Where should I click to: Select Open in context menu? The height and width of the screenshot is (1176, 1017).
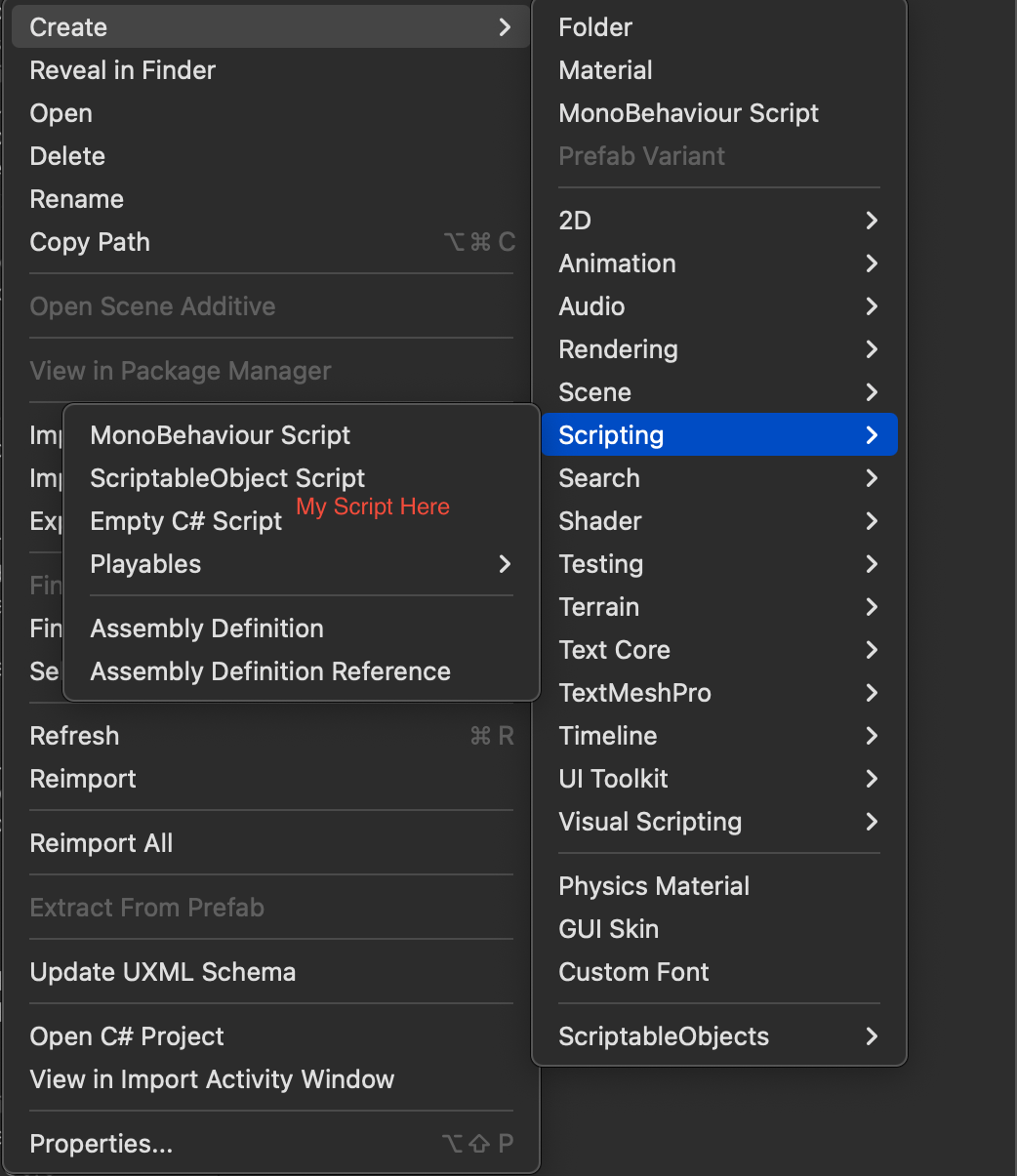pos(270,113)
